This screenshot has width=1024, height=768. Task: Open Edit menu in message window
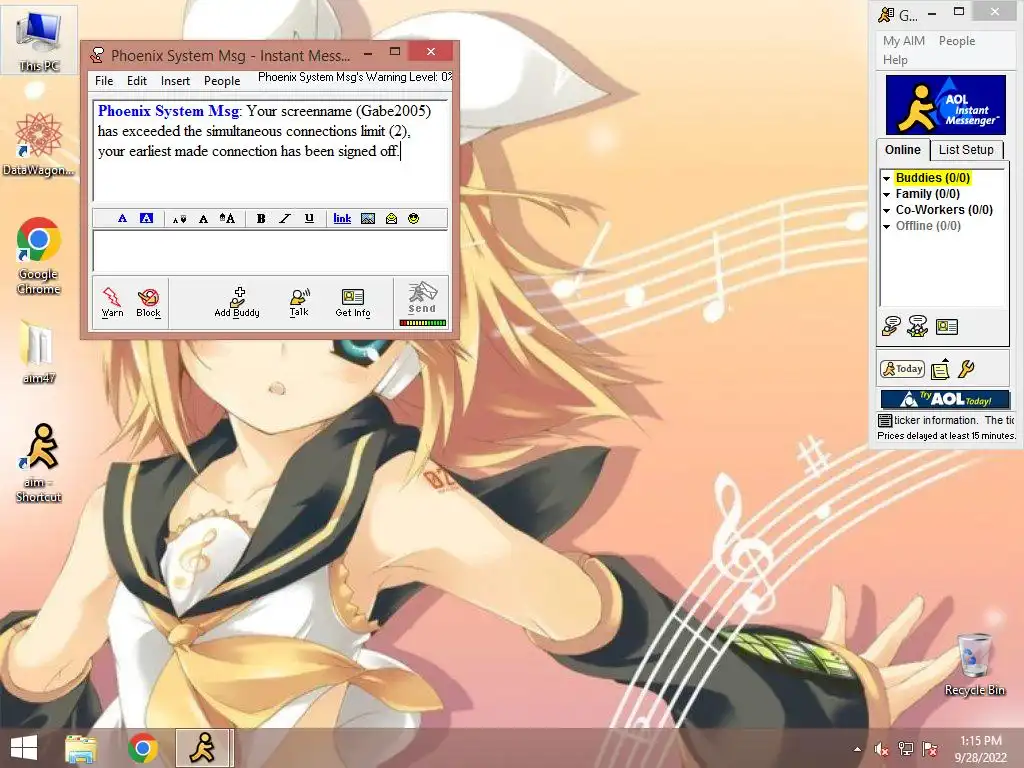click(x=136, y=80)
